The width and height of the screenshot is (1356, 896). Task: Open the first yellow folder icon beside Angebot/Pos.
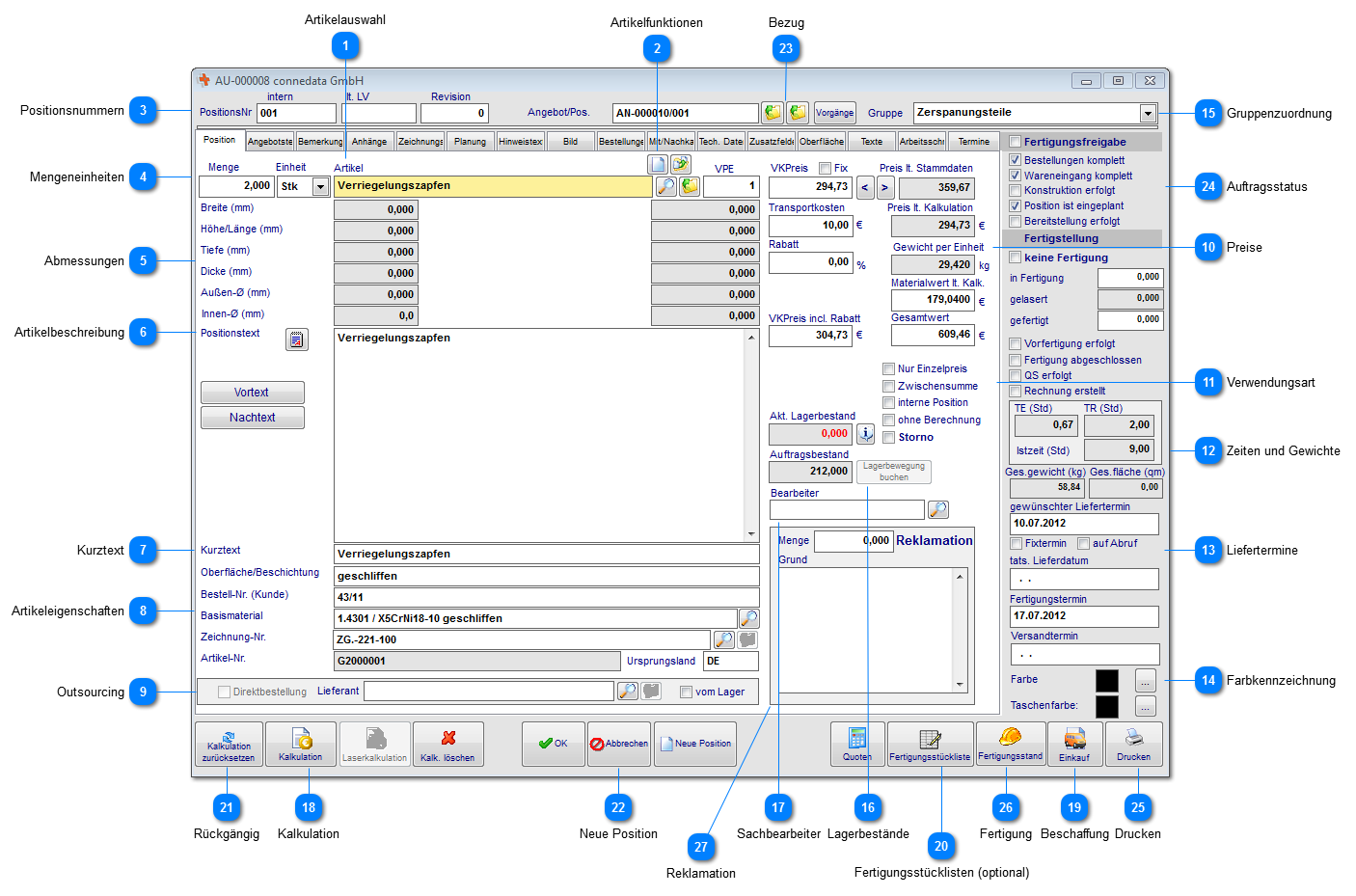pos(773,113)
